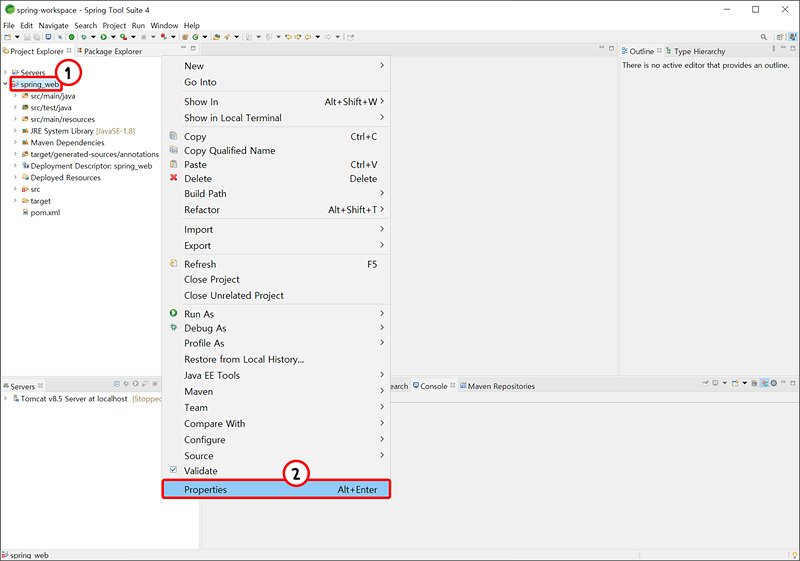
Task: Click the Forward navigation arrow in toolbar
Action: (x=328, y=37)
